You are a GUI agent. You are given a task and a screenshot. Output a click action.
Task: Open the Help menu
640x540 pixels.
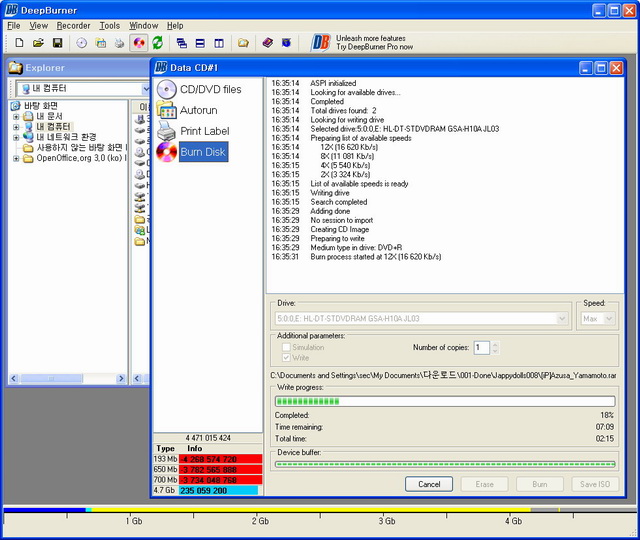pos(175,26)
